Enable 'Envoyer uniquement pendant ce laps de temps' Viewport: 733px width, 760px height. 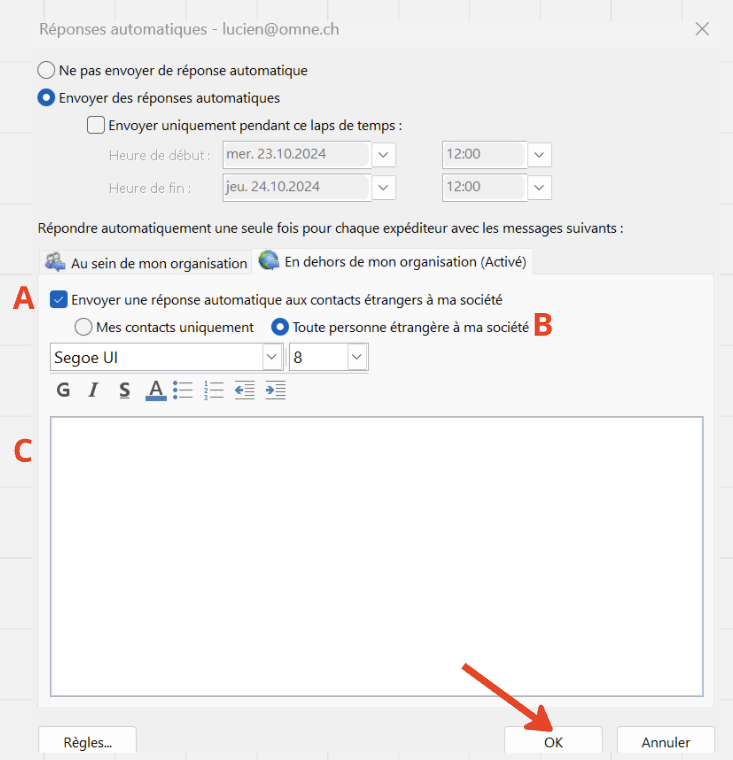point(96,125)
